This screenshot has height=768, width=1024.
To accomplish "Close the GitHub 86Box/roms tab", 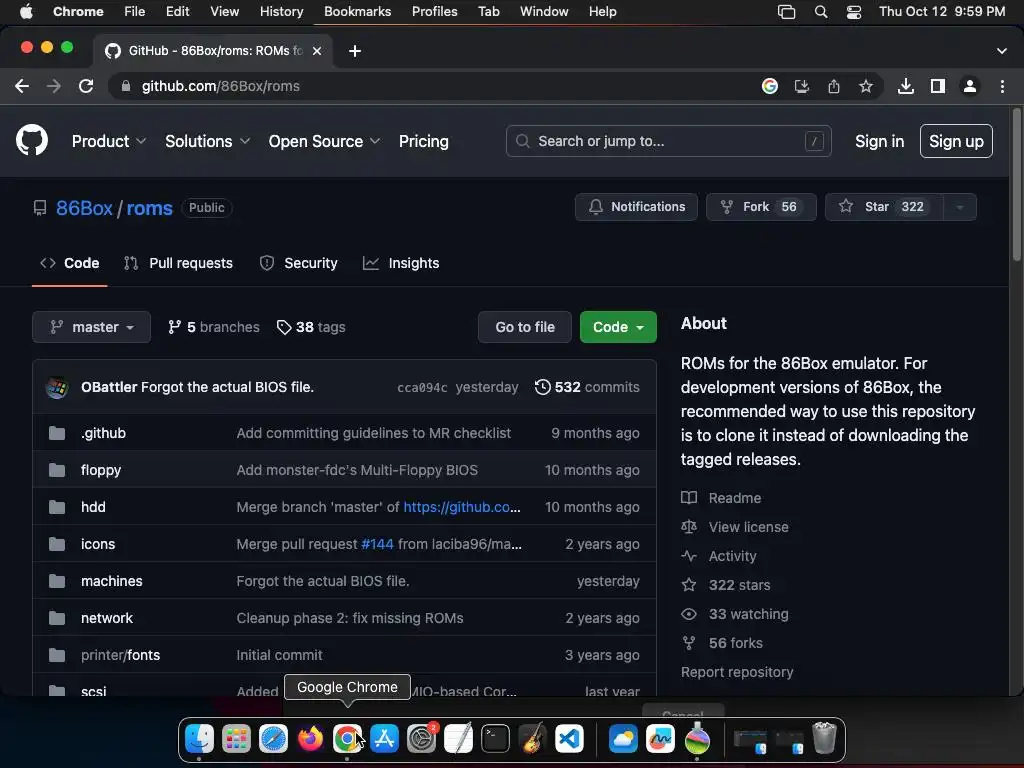I will pos(317,51).
